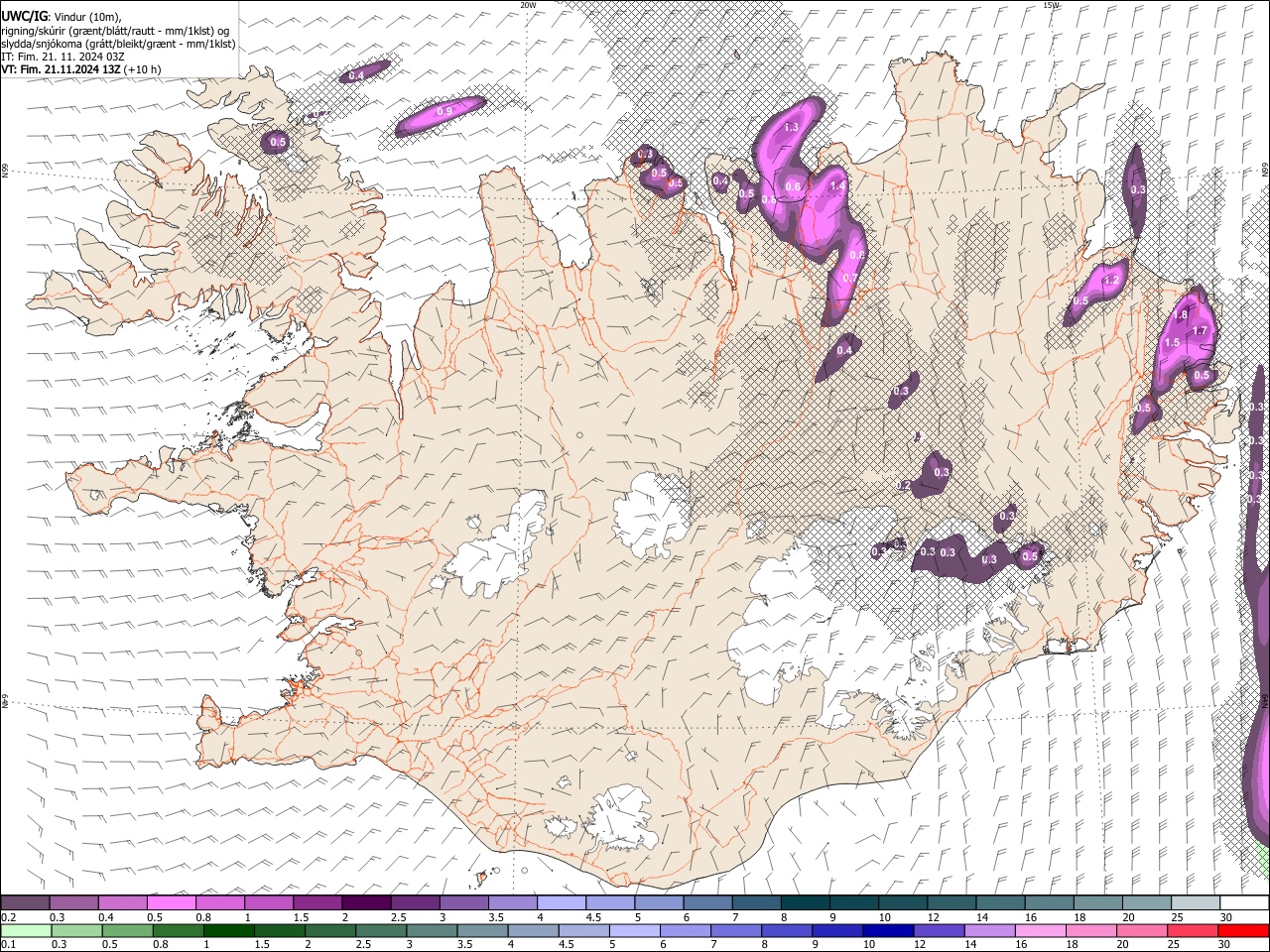Pick the dark purple top-row swatch starting at 2
The width and height of the screenshot is (1270, 952).
[366, 902]
